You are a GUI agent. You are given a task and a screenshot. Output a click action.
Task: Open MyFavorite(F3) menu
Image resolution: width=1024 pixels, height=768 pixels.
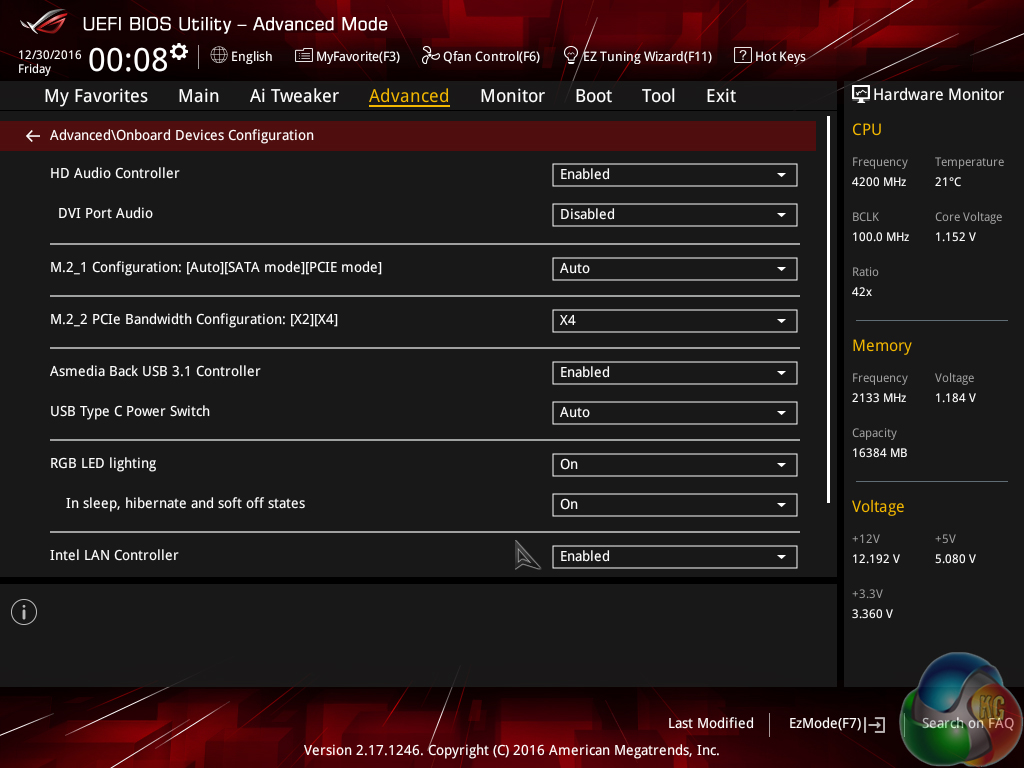point(347,56)
